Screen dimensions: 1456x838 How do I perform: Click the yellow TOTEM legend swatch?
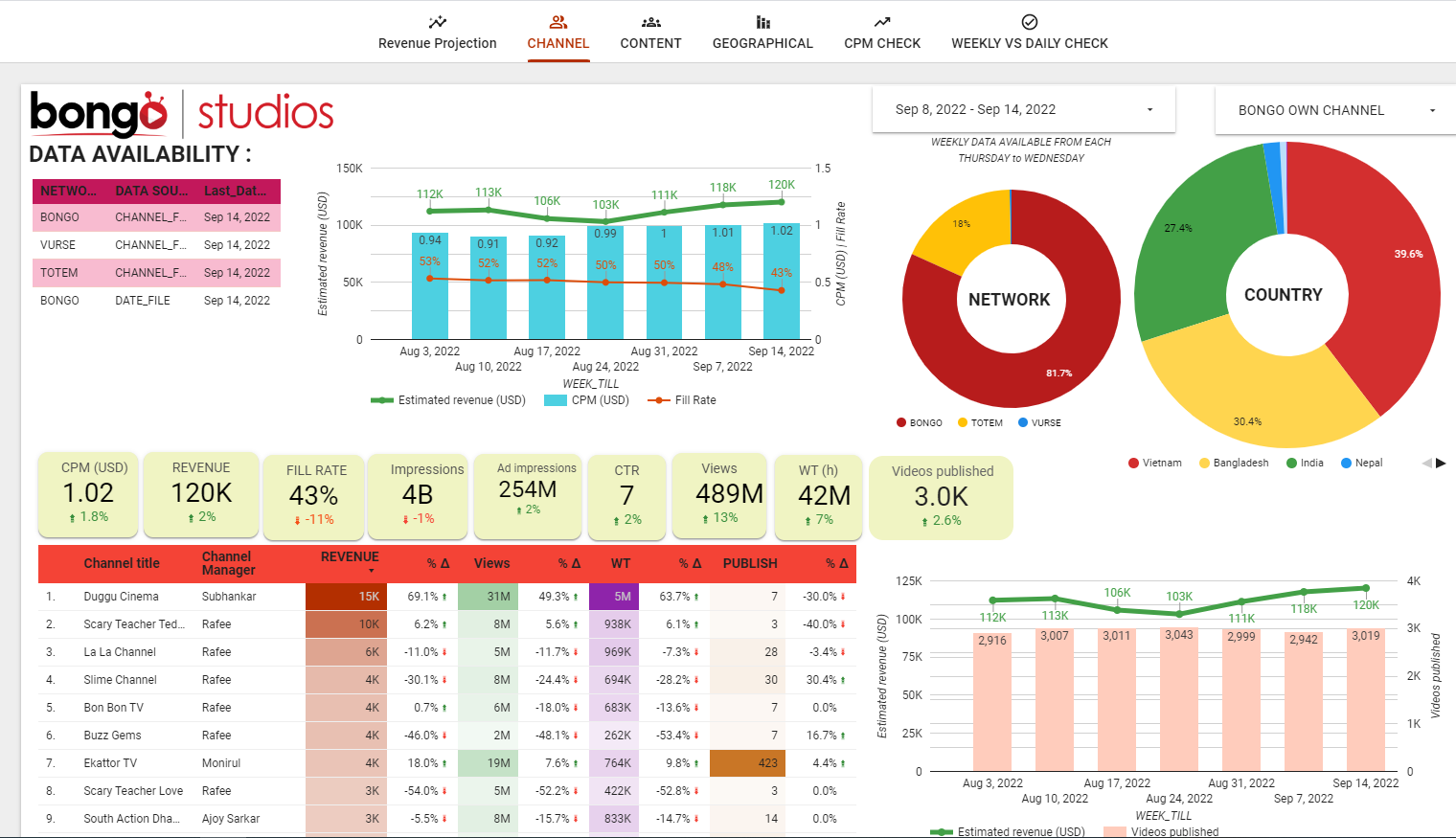(961, 421)
